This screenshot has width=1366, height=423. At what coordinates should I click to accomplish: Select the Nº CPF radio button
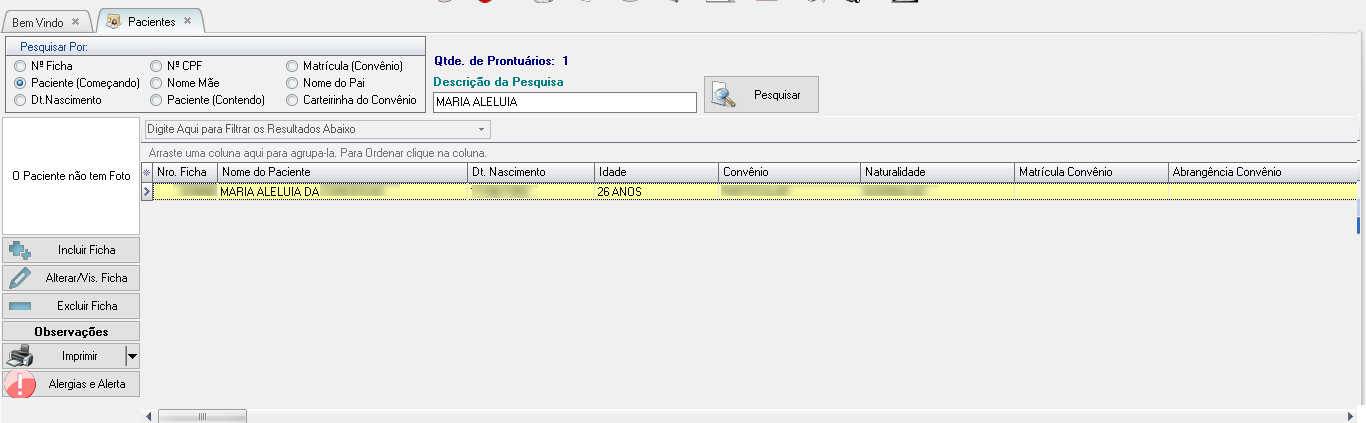156,66
